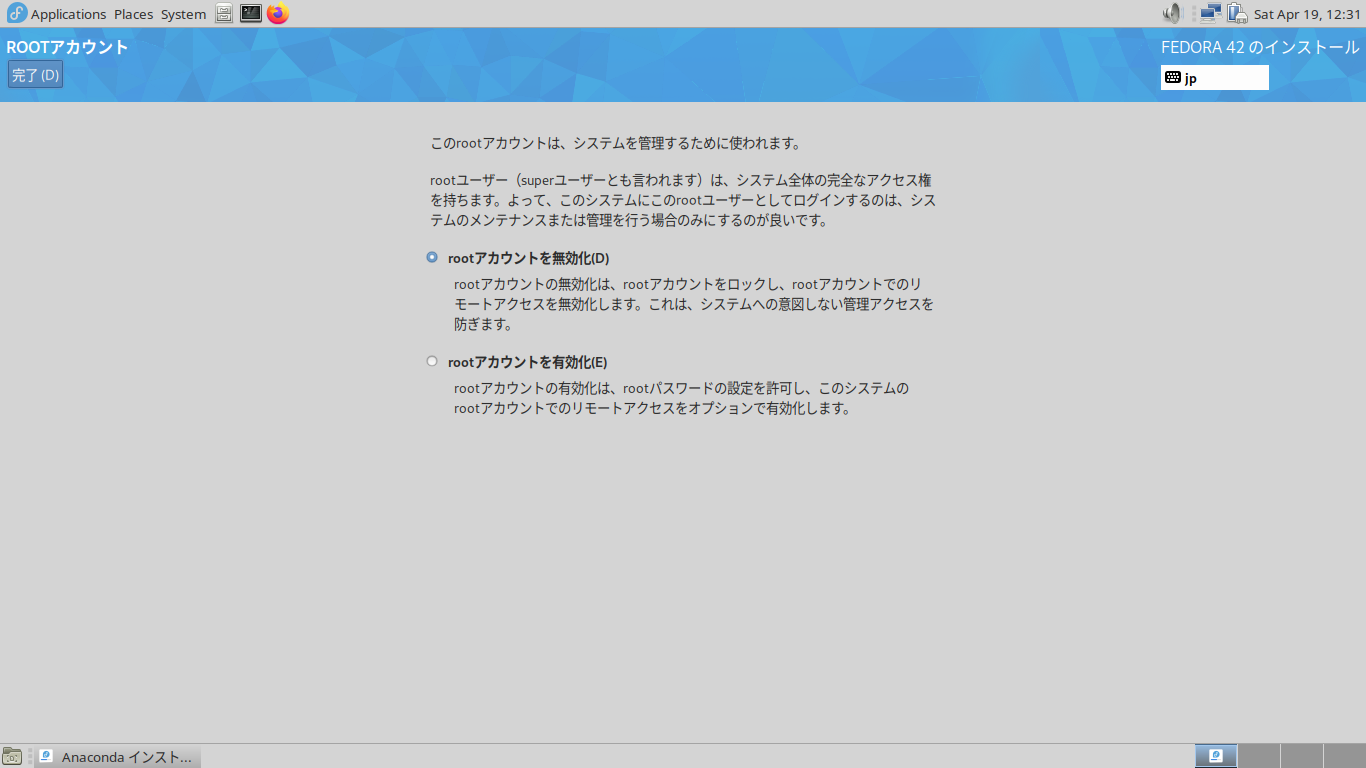This screenshot has width=1366, height=768.
Task: Switch to the second workspace in the switcher
Action: click(1259, 756)
